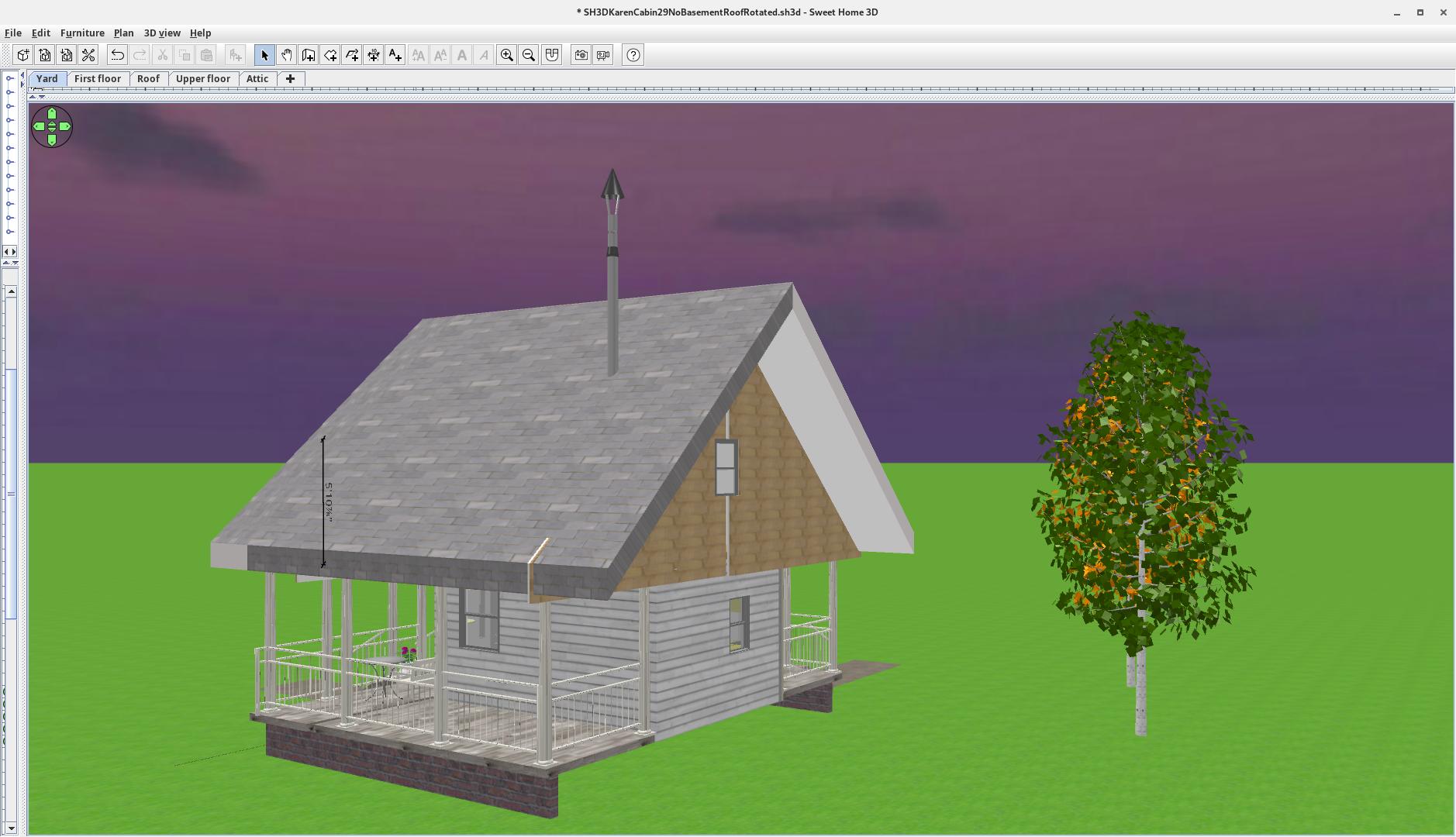1456x837 pixels.
Task: Open the 3D view menu
Action: pyautogui.click(x=162, y=33)
